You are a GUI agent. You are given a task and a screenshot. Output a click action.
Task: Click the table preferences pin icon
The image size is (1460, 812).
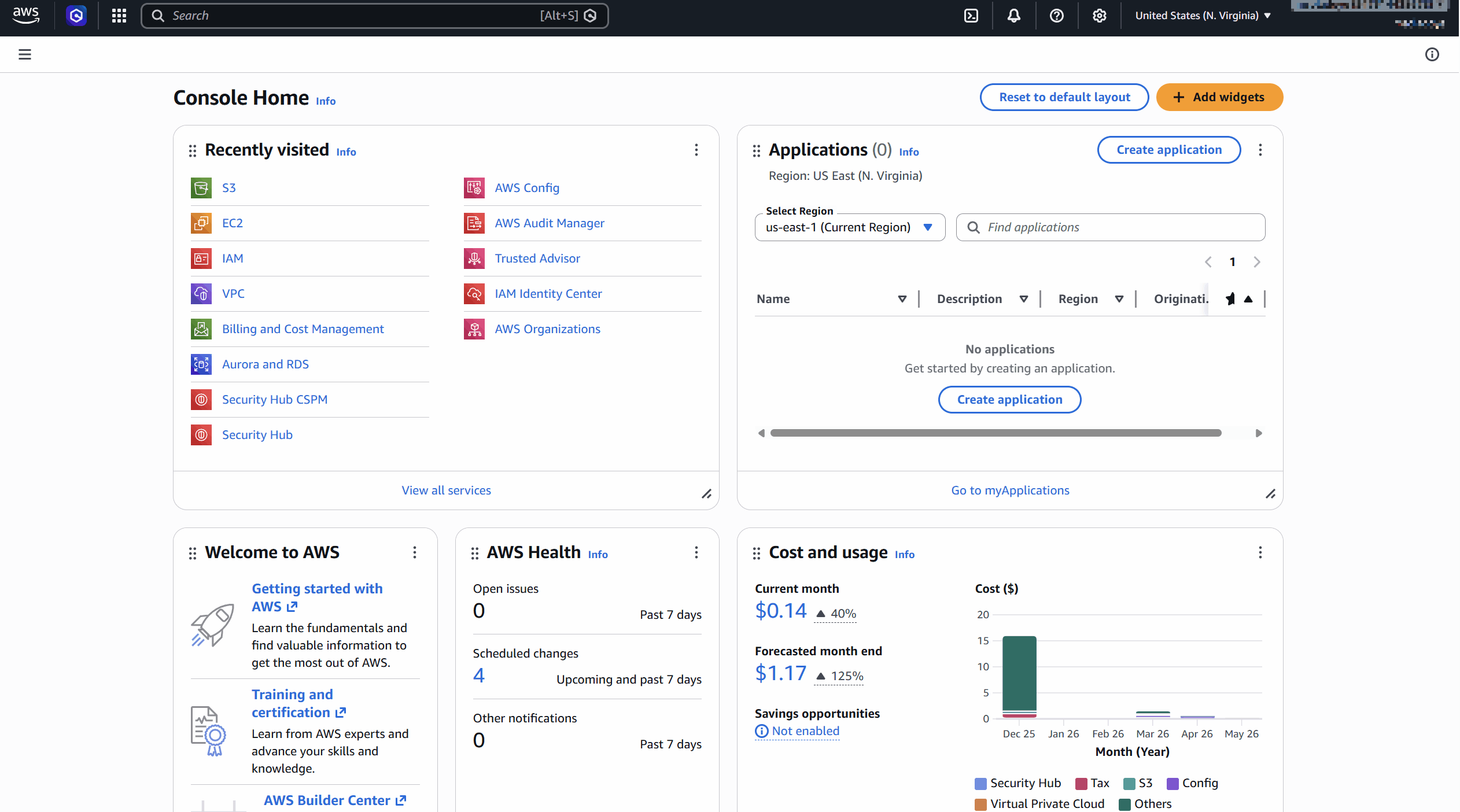coord(1230,299)
